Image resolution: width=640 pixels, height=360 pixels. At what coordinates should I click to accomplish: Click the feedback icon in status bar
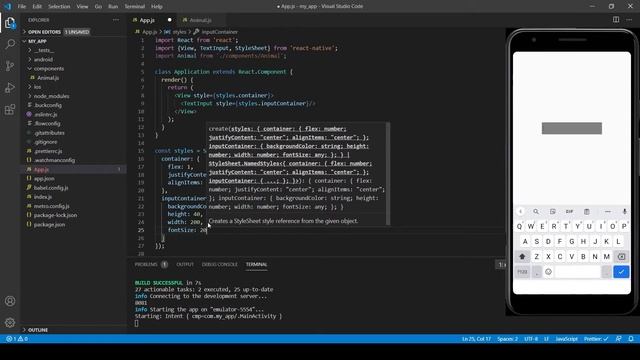click(x=619, y=339)
